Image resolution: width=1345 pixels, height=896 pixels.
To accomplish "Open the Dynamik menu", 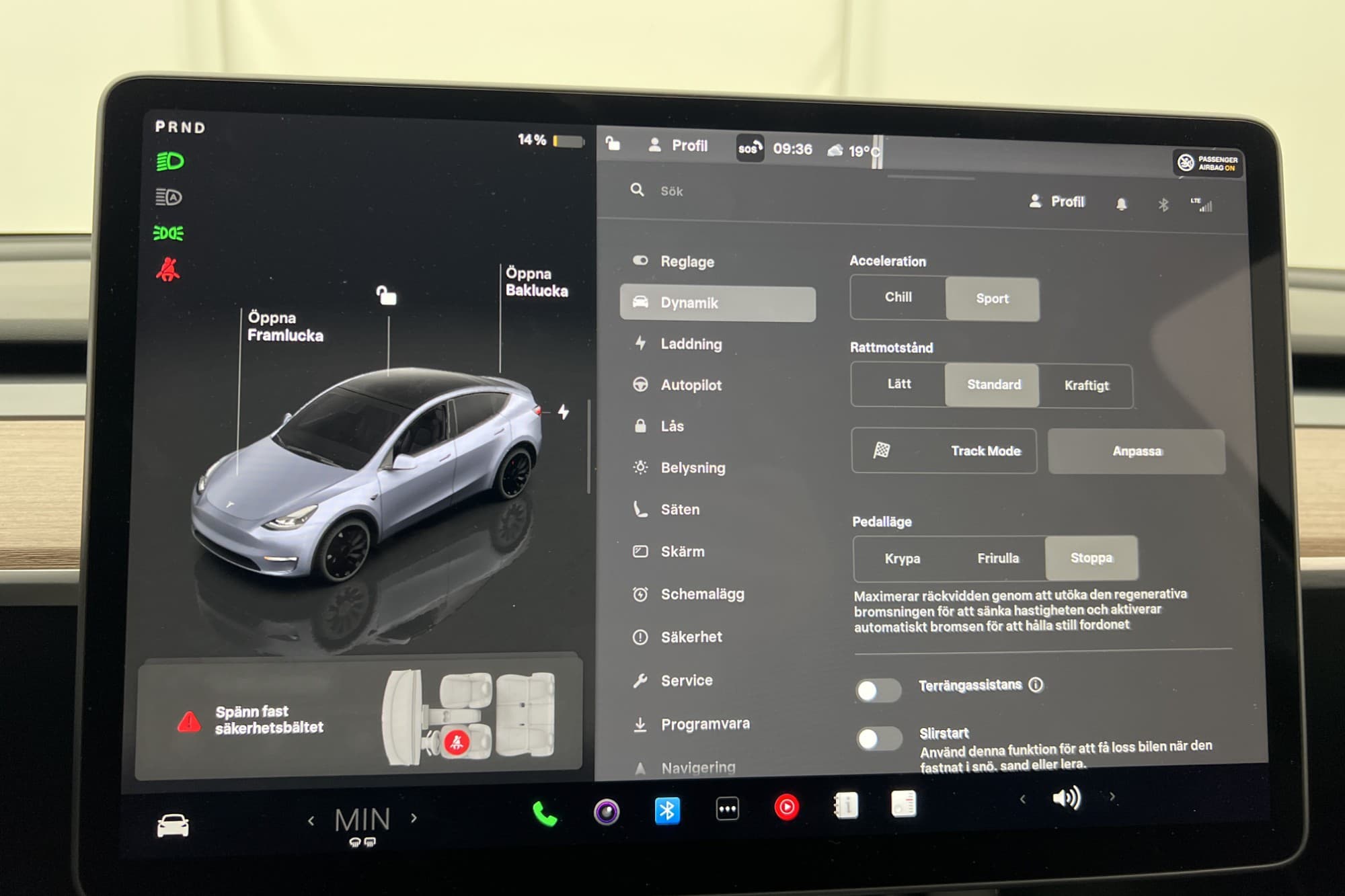I will pyautogui.click(x=718, y=303).
